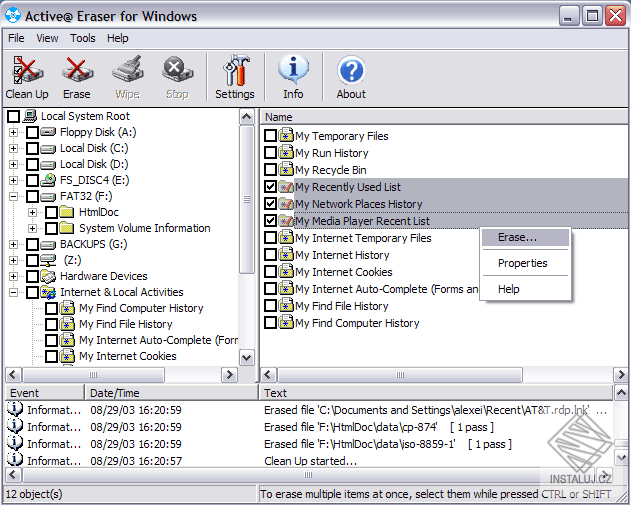Select the Floppy Disk (A:) drive icon

(x=48, y=132)
